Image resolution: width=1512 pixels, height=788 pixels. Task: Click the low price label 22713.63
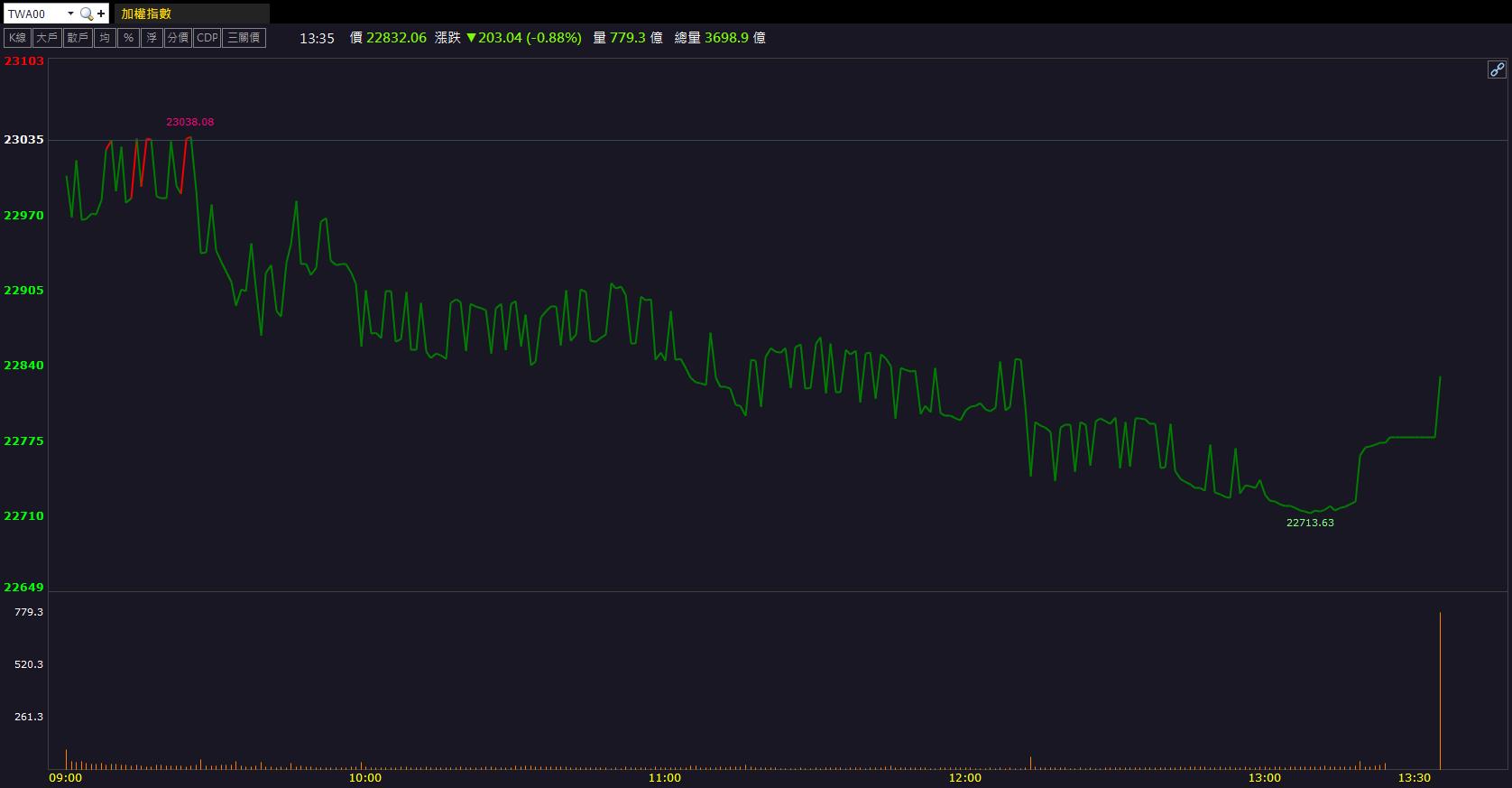click(x=1310, y=523)
